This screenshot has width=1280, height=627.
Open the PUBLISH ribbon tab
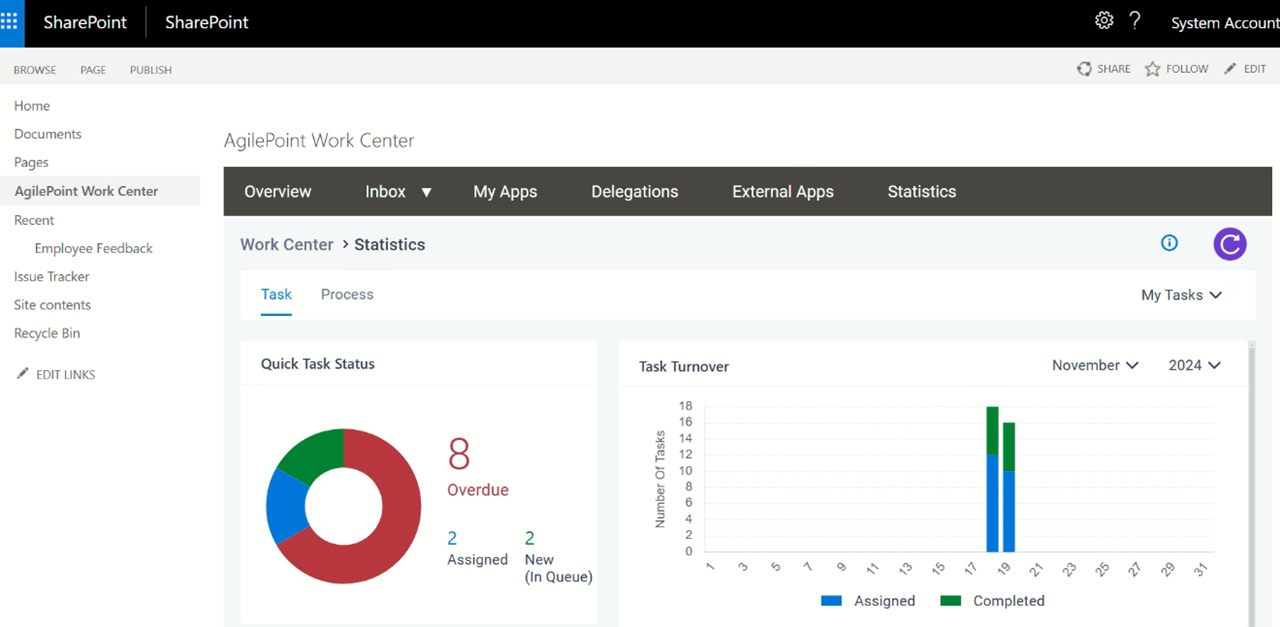[x=151, y=70]
